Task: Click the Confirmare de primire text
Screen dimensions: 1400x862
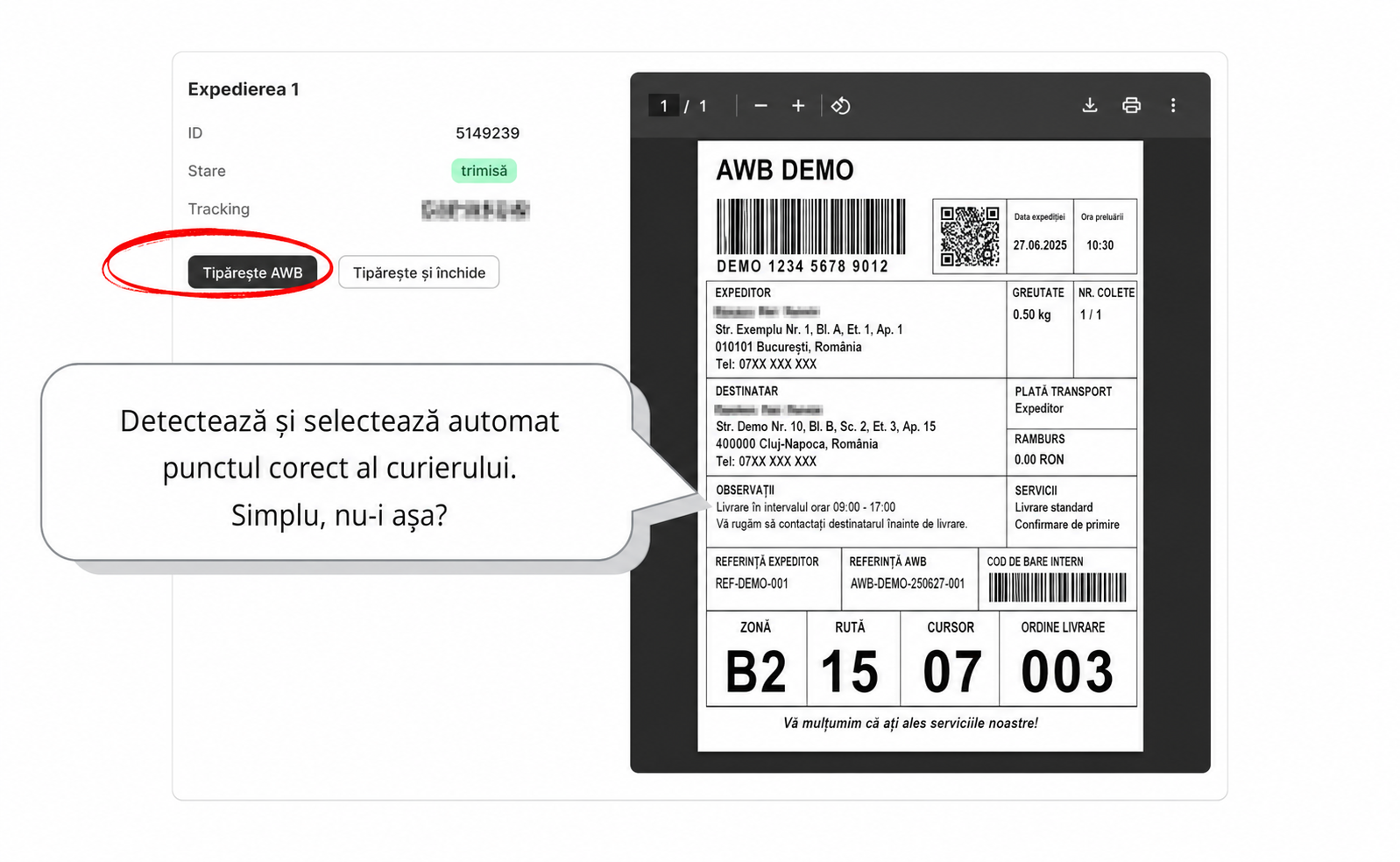Action: (x=1067, y=525)
